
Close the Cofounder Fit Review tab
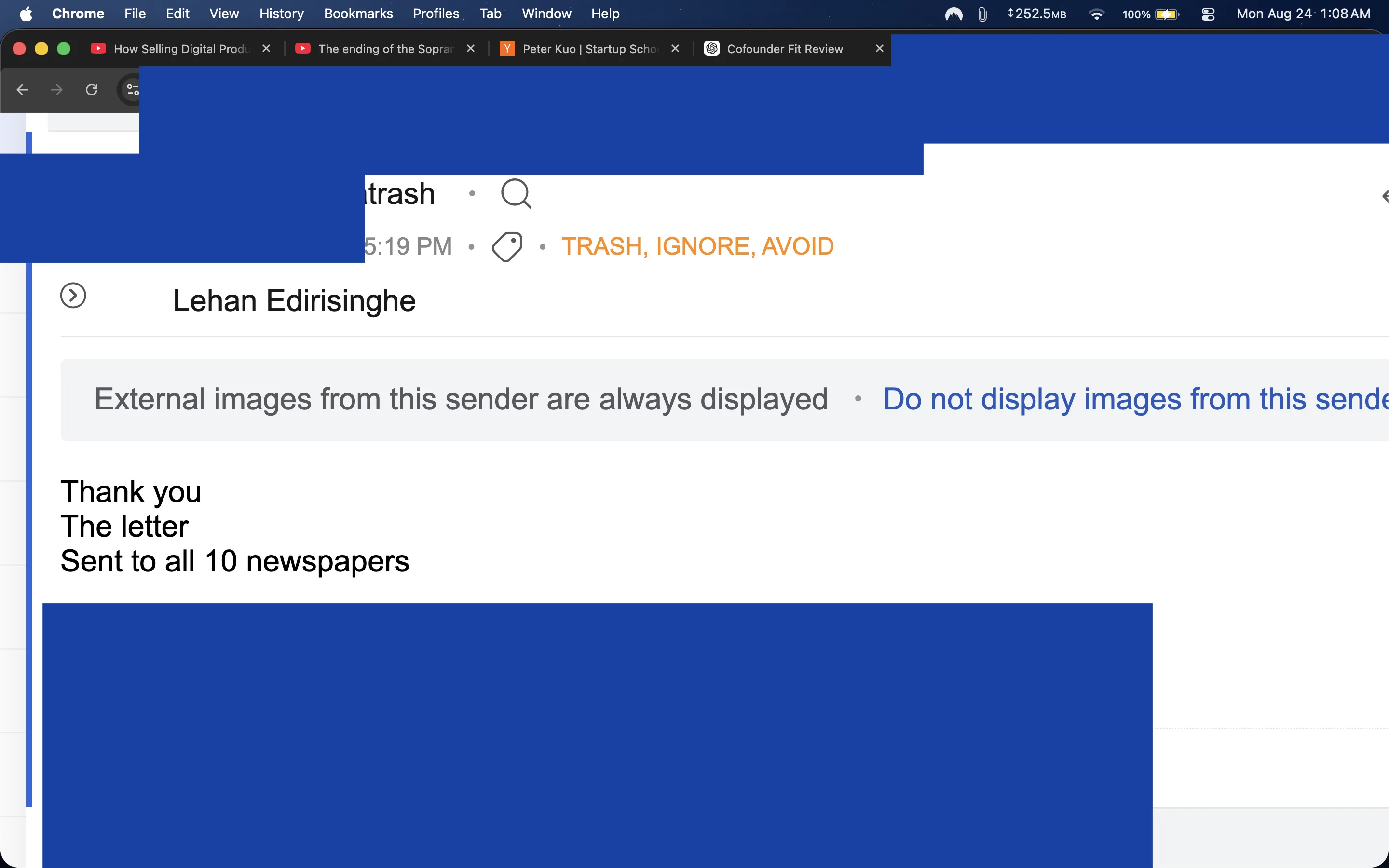[879, 49]
